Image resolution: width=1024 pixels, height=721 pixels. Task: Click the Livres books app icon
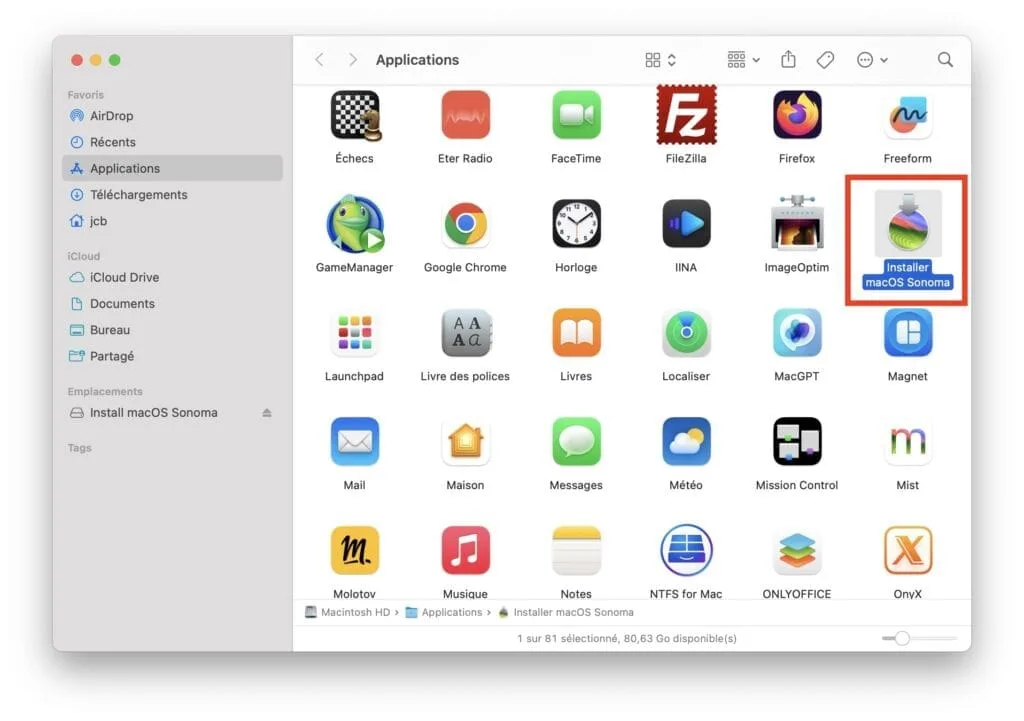[576, 333]
